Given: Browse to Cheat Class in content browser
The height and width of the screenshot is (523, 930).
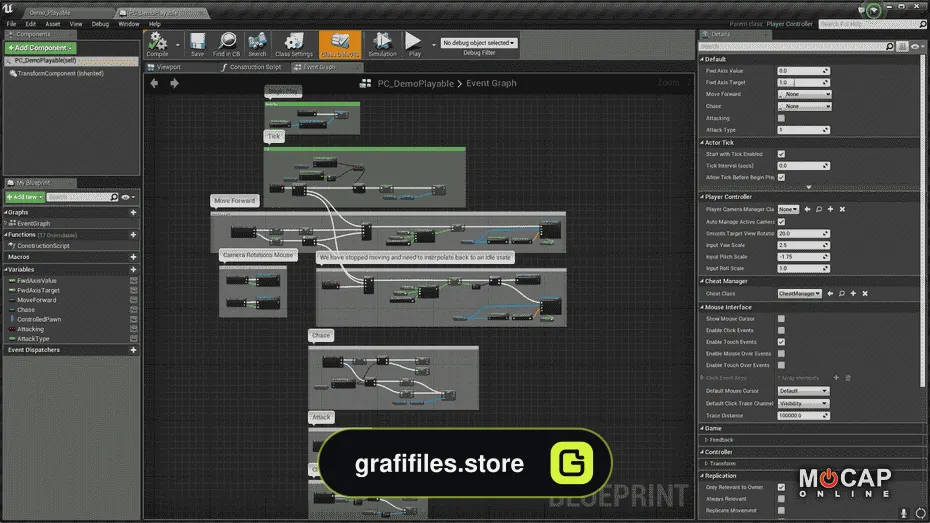Looking at the screenshot, I should point(842,294).
